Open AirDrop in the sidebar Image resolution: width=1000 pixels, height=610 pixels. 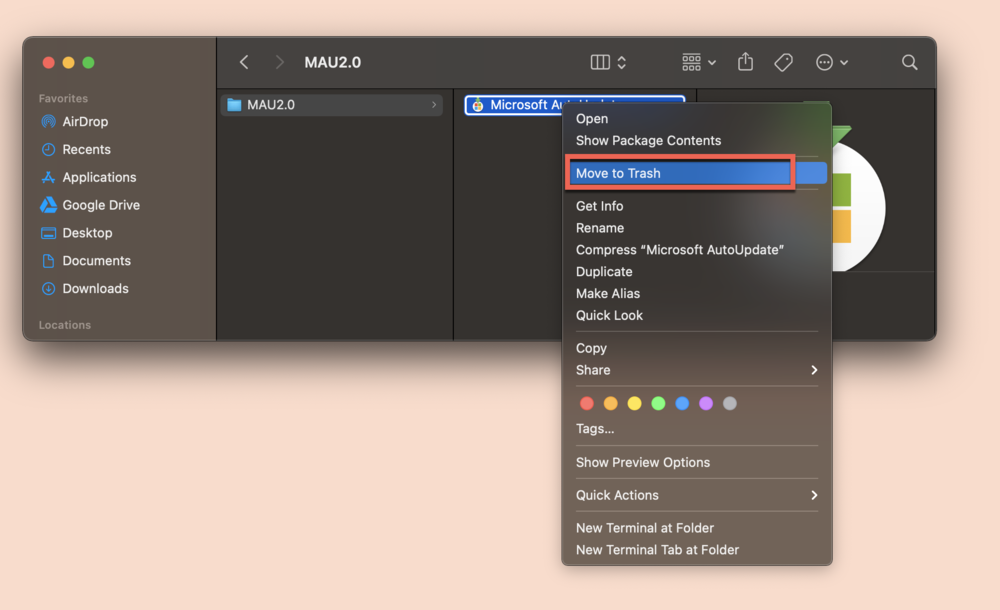(85, 121)
